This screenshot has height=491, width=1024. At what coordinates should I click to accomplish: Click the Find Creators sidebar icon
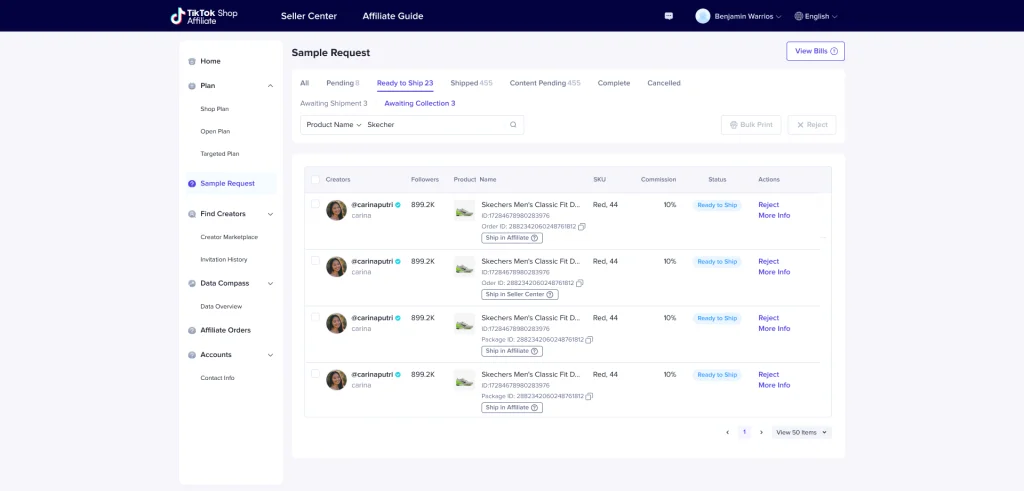pyautogui.click(x=192, y=214)
